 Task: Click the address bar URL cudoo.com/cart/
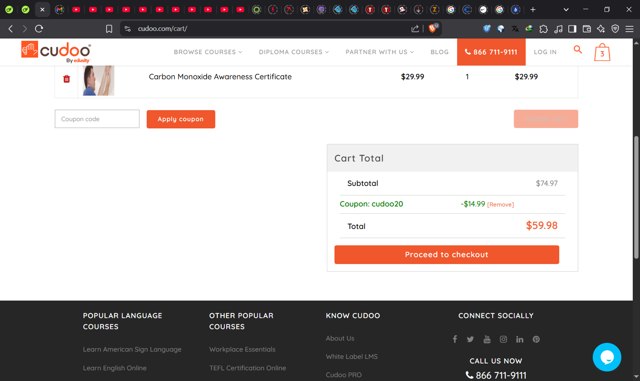pos(162,29)
